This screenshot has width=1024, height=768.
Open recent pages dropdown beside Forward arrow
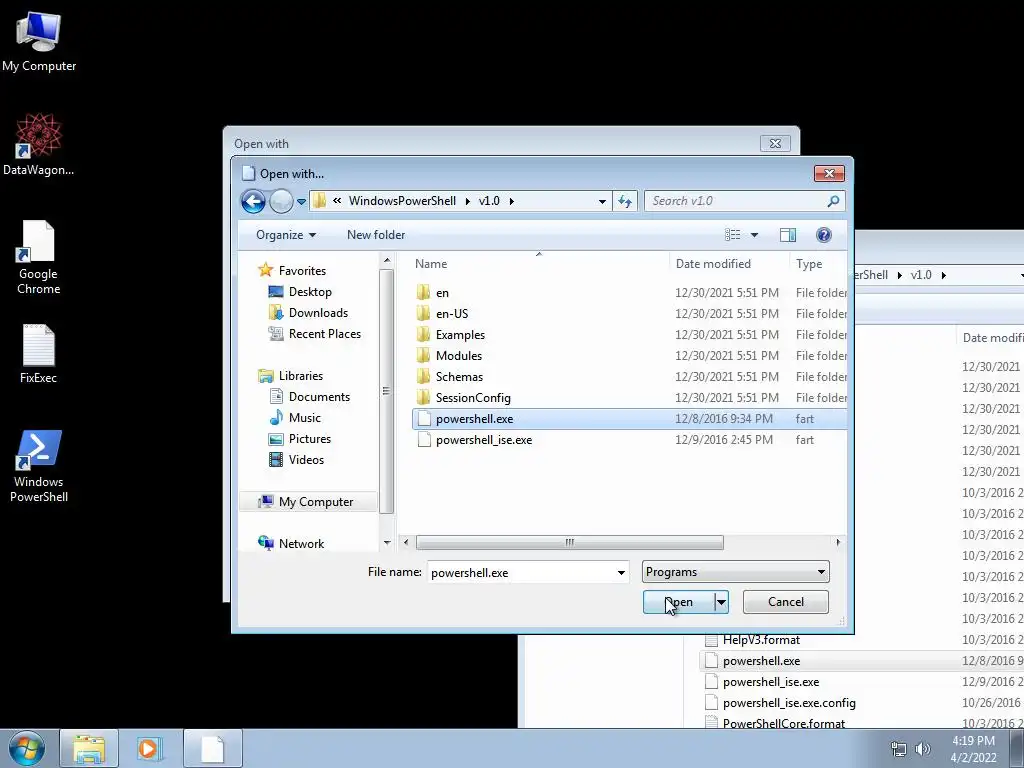[301, 202]
